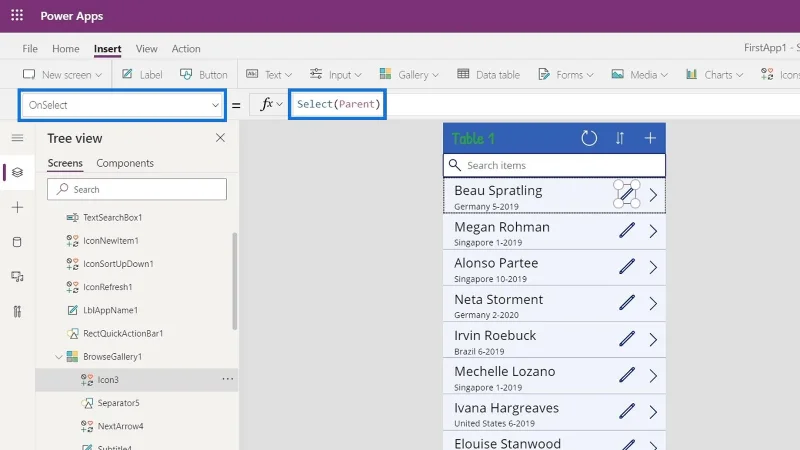Click the edit pencil for Mechelle Lozano
The image size is (800, 450).
[627, 376]
